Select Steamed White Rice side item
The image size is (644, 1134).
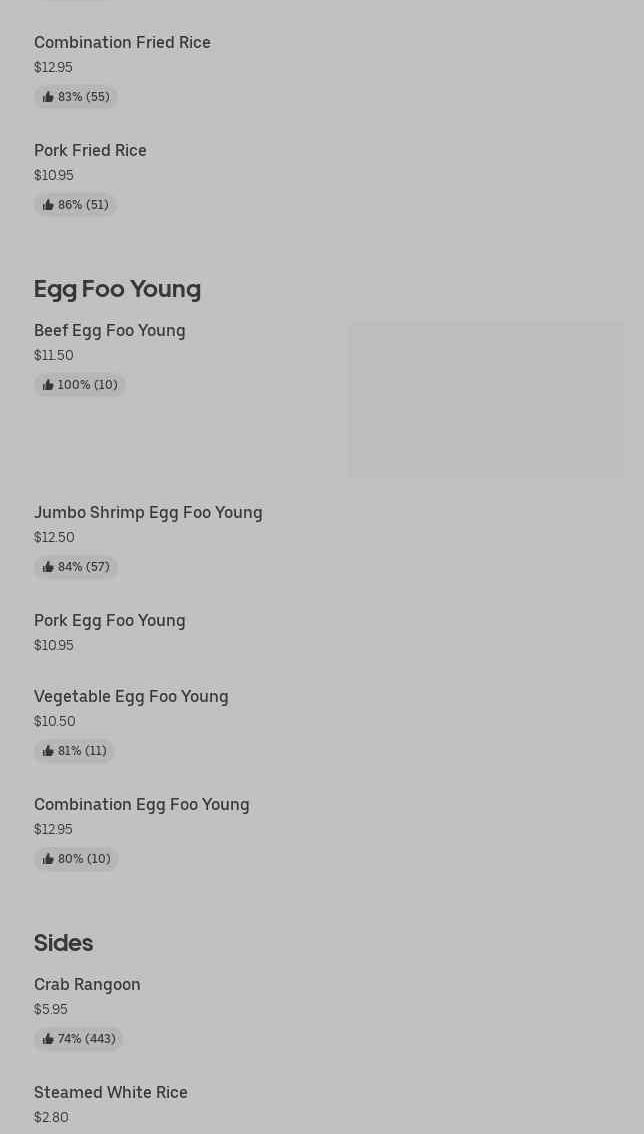[110, 1092]
